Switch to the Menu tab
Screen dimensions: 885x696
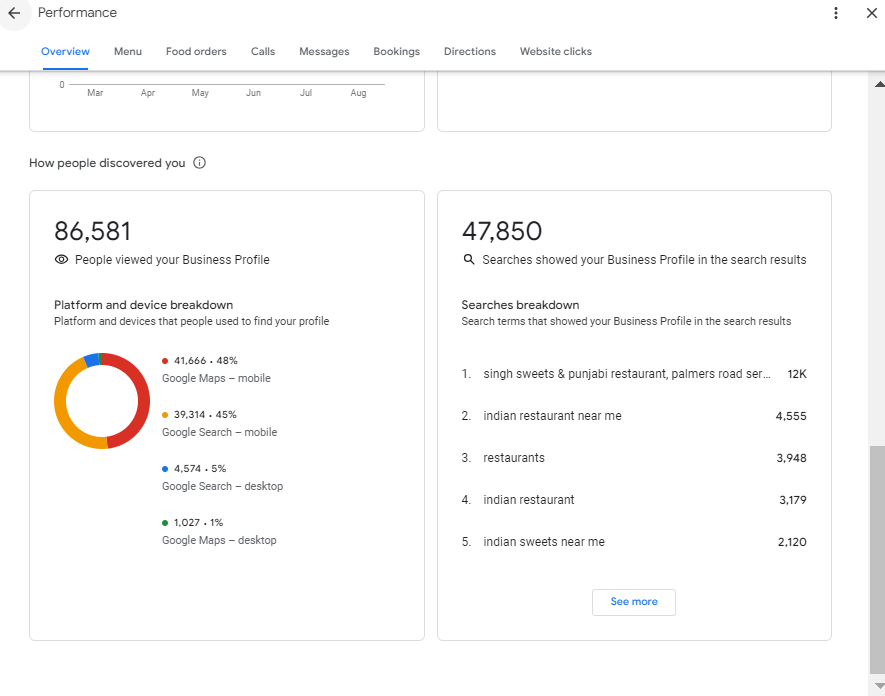128,51
